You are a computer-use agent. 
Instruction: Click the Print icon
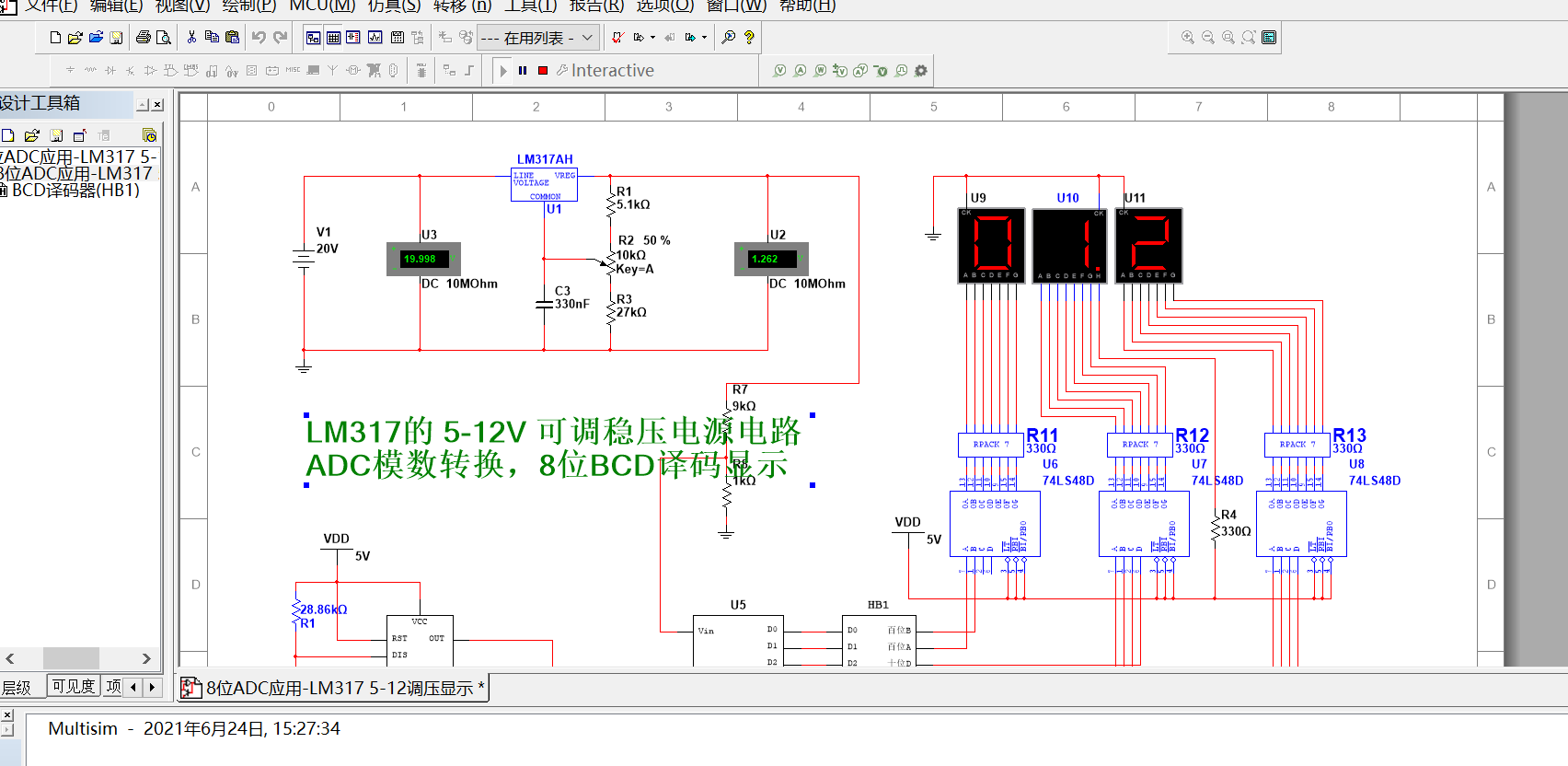point(144,38)
